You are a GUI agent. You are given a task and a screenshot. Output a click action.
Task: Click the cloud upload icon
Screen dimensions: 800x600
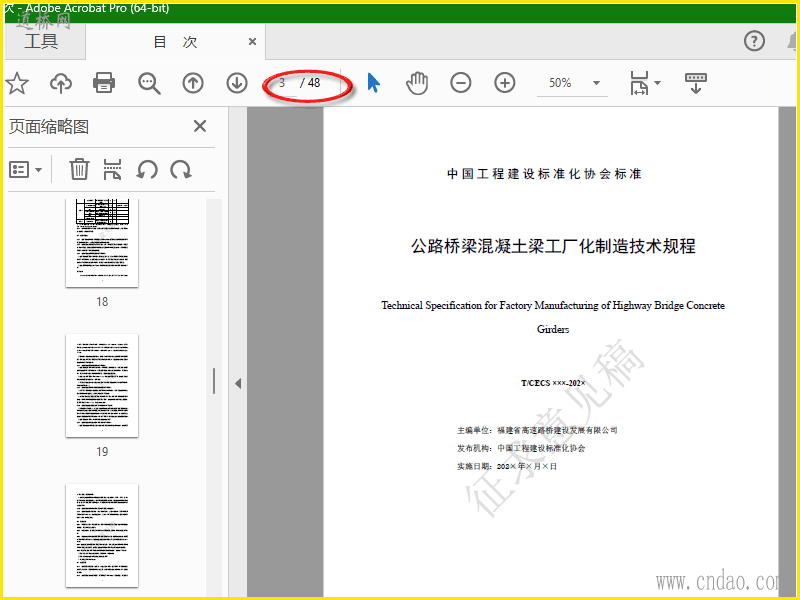pos(61,83)
